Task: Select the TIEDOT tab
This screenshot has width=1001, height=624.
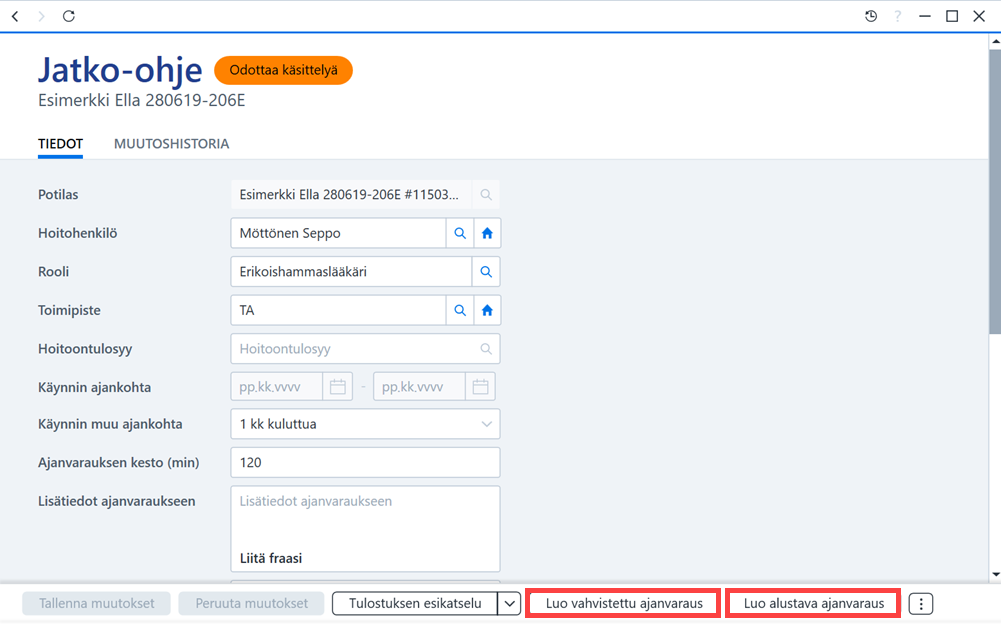Action: (x=61, y=144)
